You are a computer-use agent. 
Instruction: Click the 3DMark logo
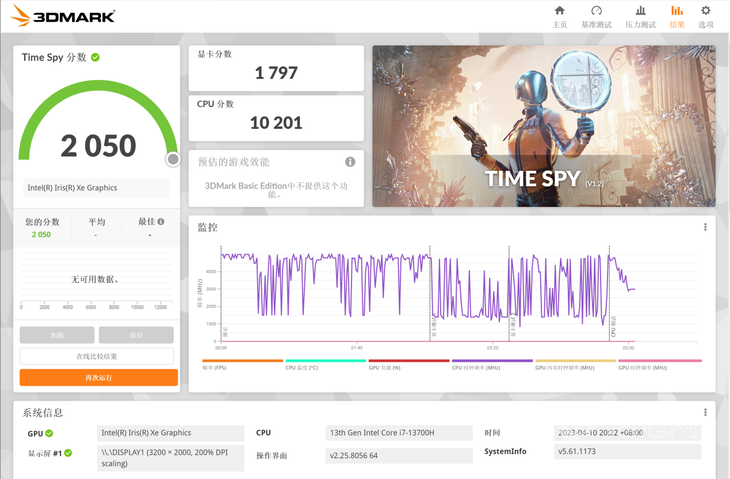point(62,16)
